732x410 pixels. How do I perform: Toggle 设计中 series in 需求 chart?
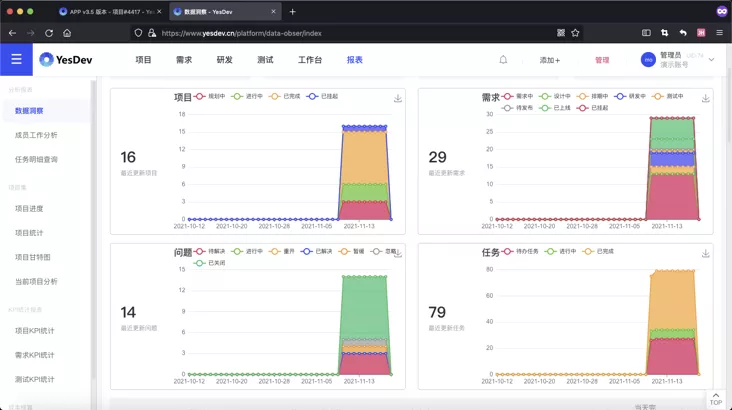pos(555,96)
